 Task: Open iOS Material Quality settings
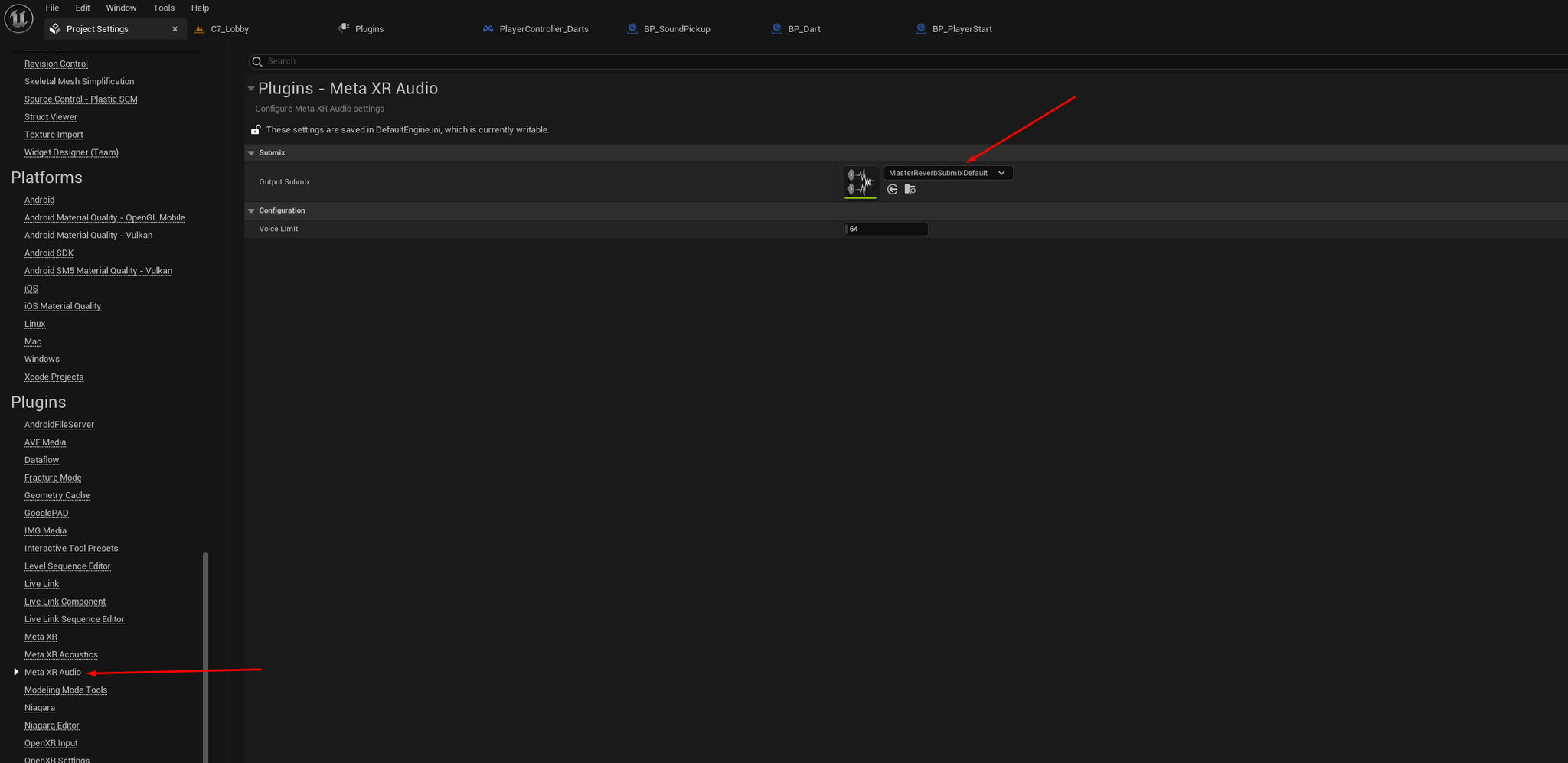[x=63, y=306]
